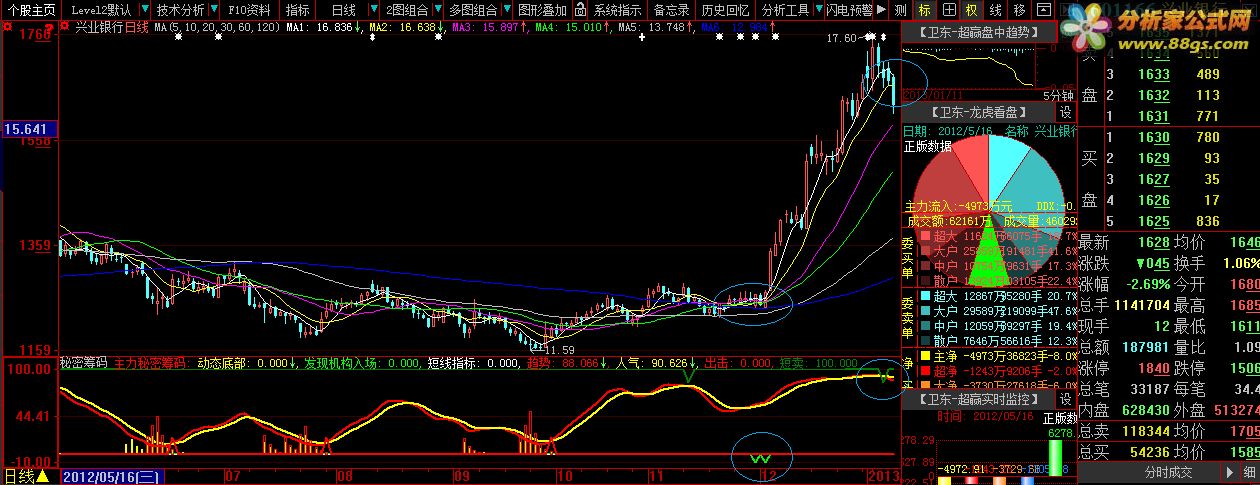Image resolution: width=1260 pixels, height=485 pixels.
Task: Open the 2图组合 dropdown arrow
Action: (436, 10)
